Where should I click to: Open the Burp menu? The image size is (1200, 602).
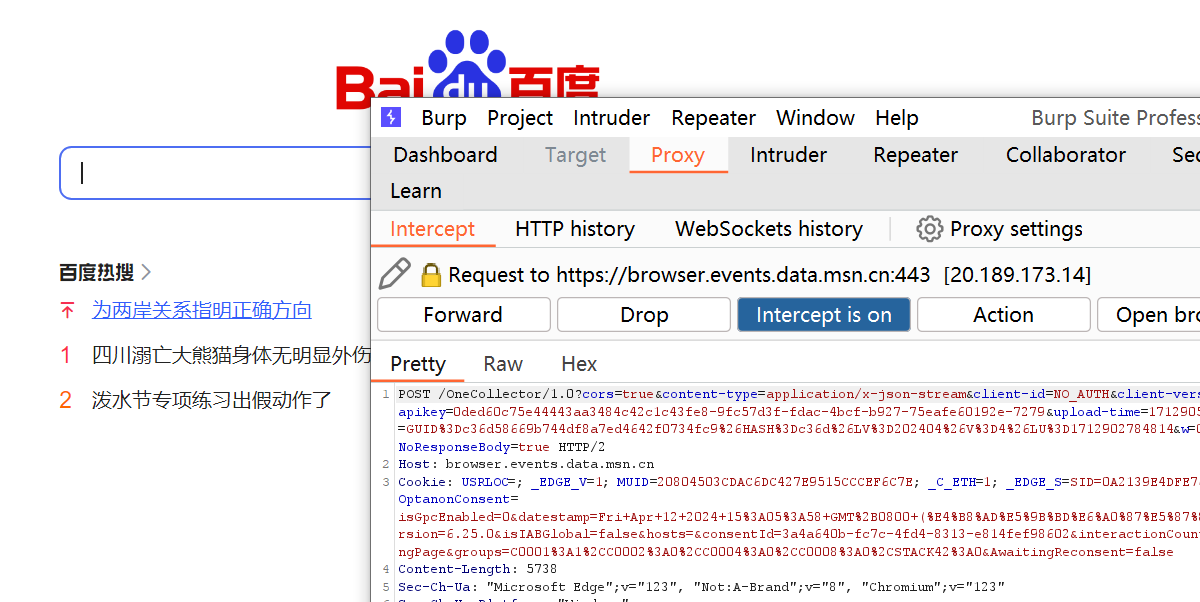443,118
